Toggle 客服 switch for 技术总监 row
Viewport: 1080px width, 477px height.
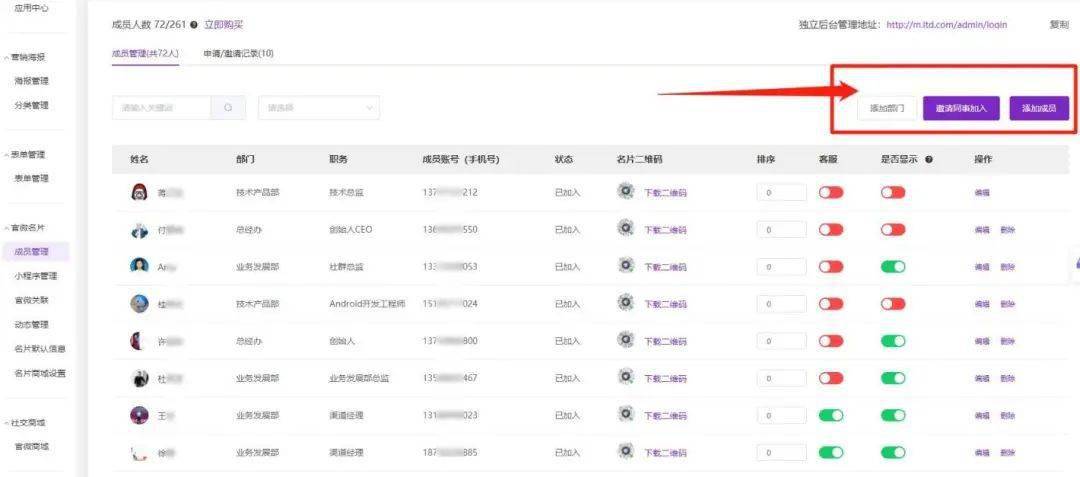coord(831,193)
